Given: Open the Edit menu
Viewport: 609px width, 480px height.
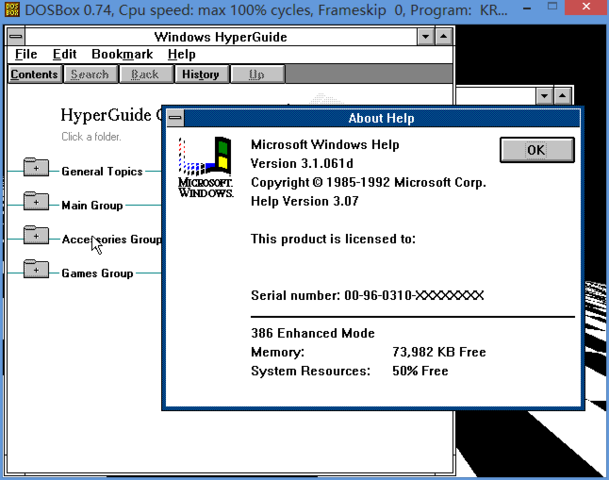Looking at the screenshot, I should click(64, 54).
